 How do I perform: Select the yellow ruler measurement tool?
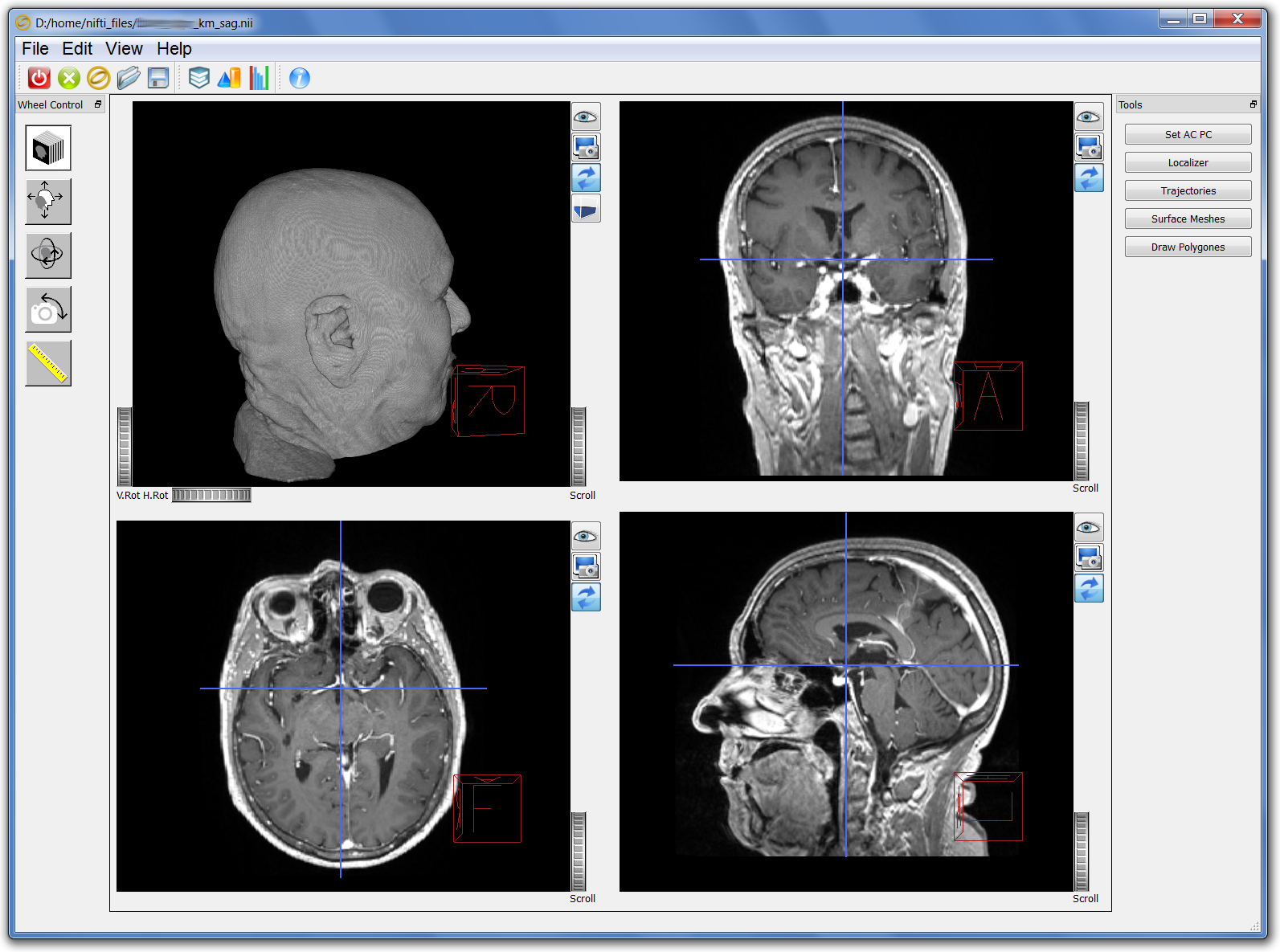48,363
